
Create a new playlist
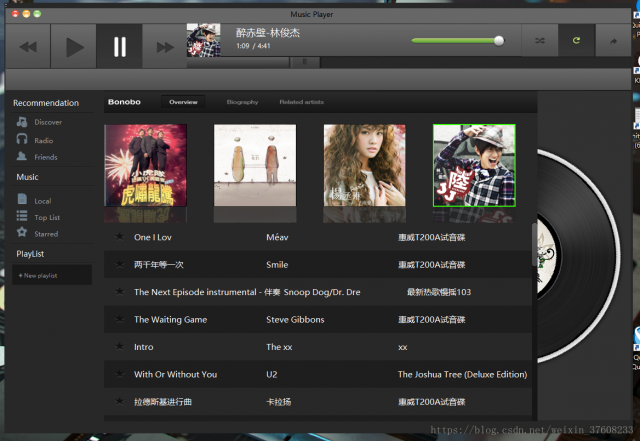52,275
